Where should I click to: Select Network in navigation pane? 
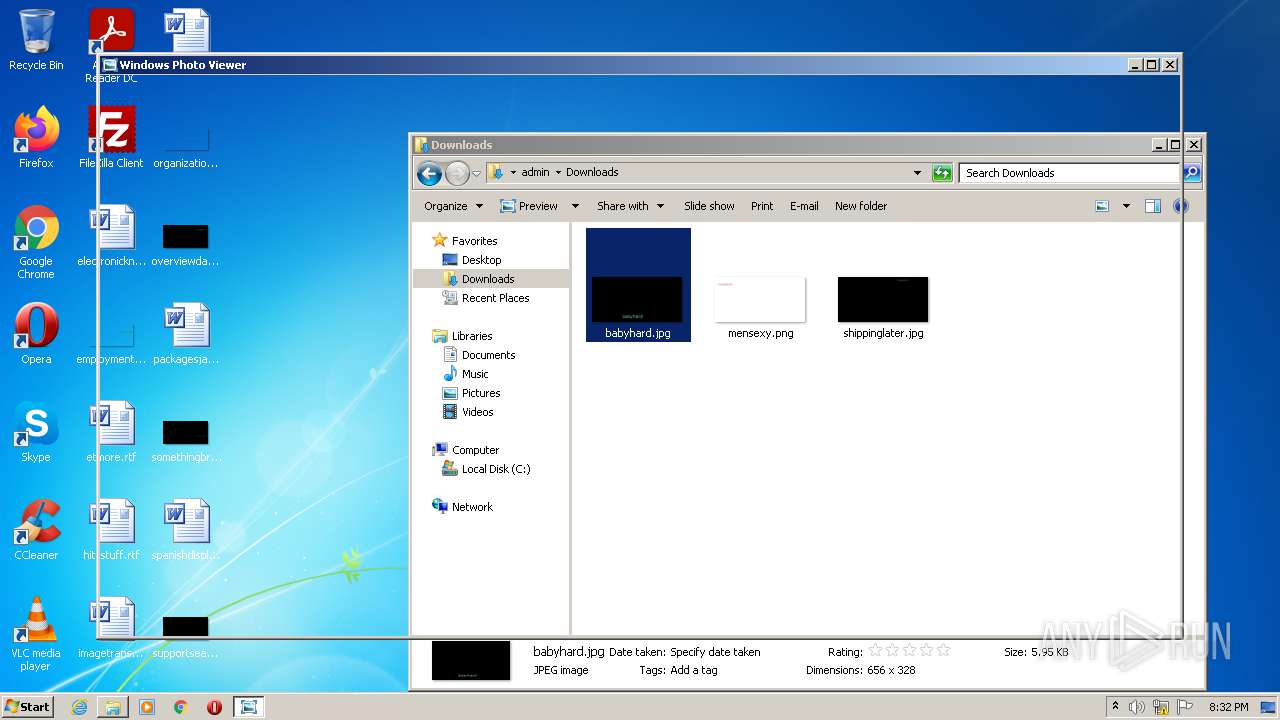coord(472,507)
